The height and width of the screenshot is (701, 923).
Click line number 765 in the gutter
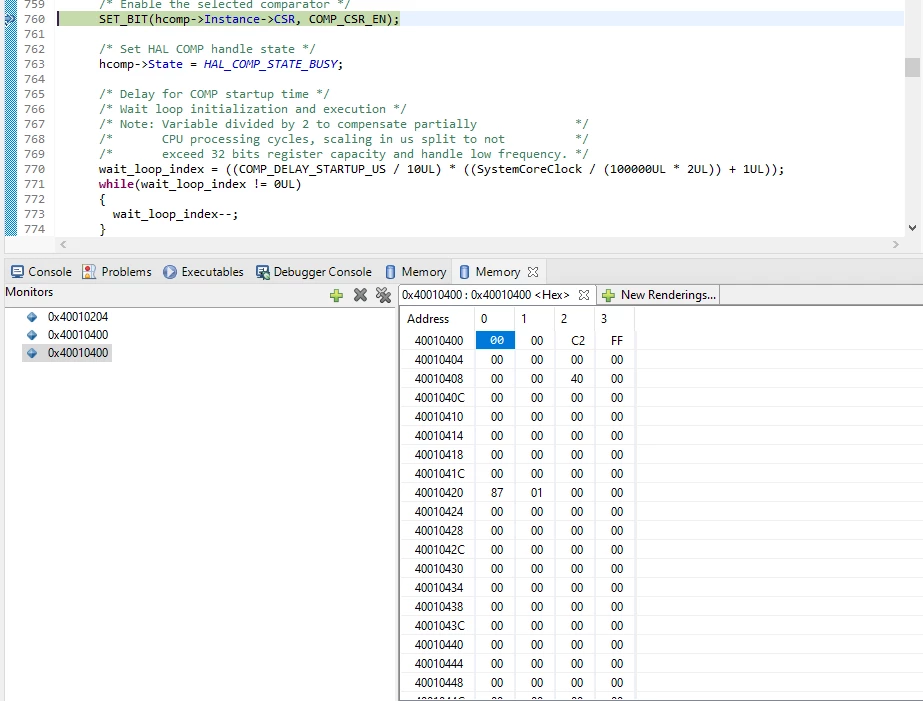34,94
